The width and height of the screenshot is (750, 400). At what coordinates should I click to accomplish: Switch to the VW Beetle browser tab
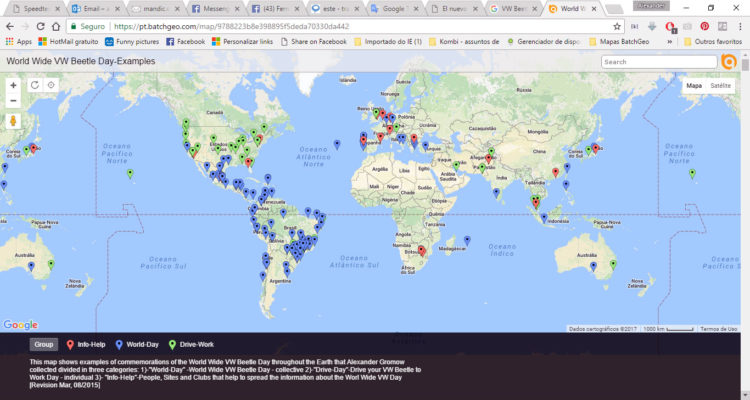point(516,8)
